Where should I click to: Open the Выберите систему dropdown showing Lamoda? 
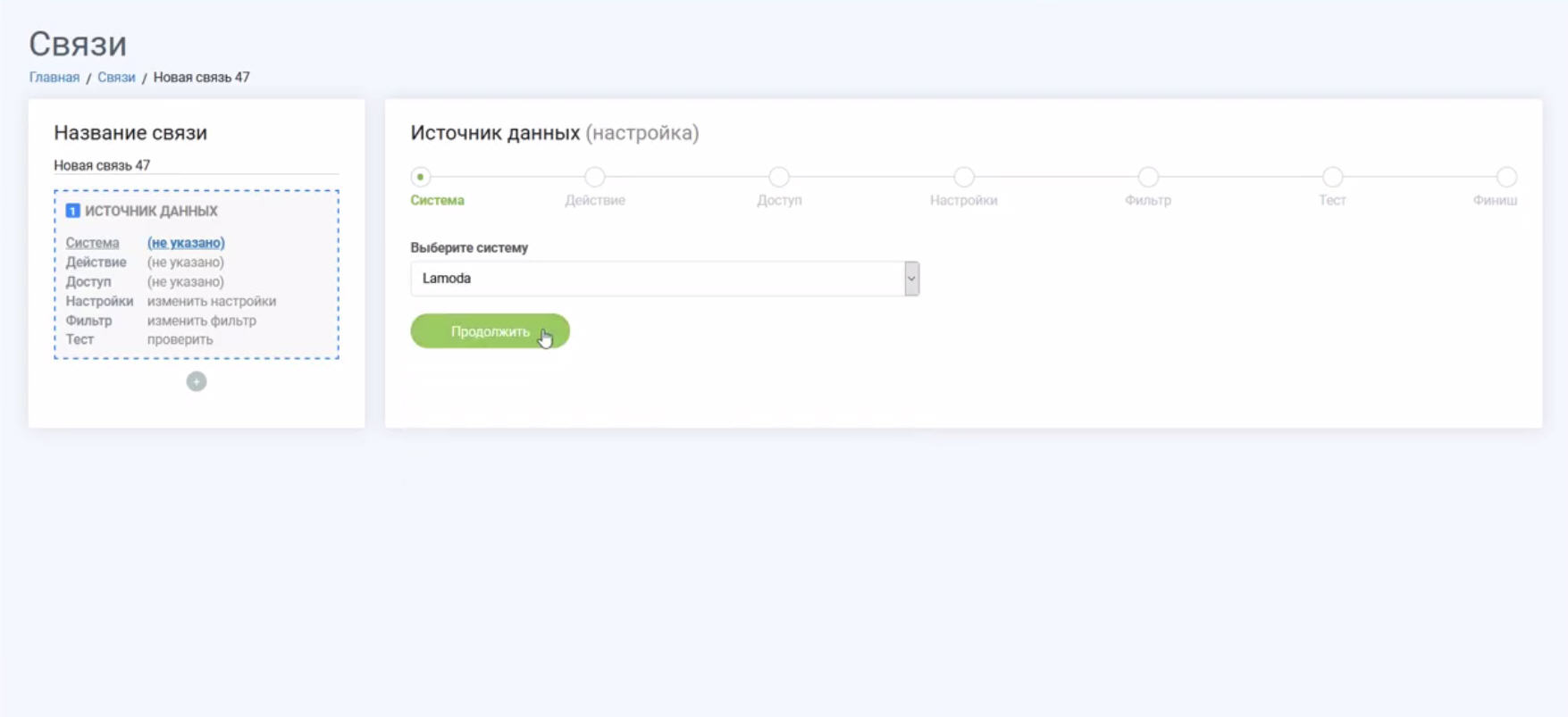[x=665, y=279]
